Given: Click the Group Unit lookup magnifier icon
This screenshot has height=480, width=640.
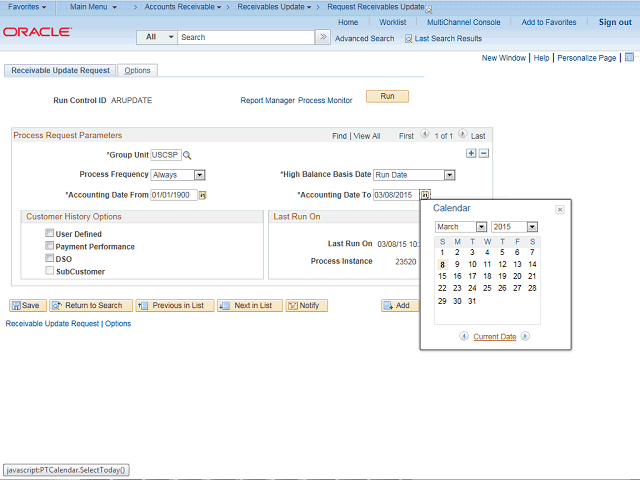Looking at the screenshot, I should pos(187,155).
